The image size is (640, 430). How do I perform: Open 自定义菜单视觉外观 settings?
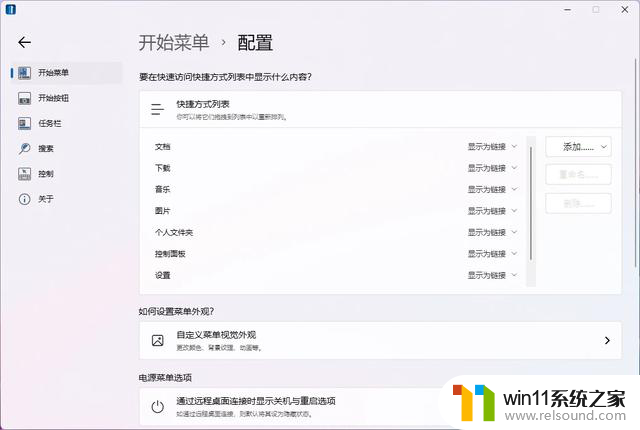click(x=380, y=340)
